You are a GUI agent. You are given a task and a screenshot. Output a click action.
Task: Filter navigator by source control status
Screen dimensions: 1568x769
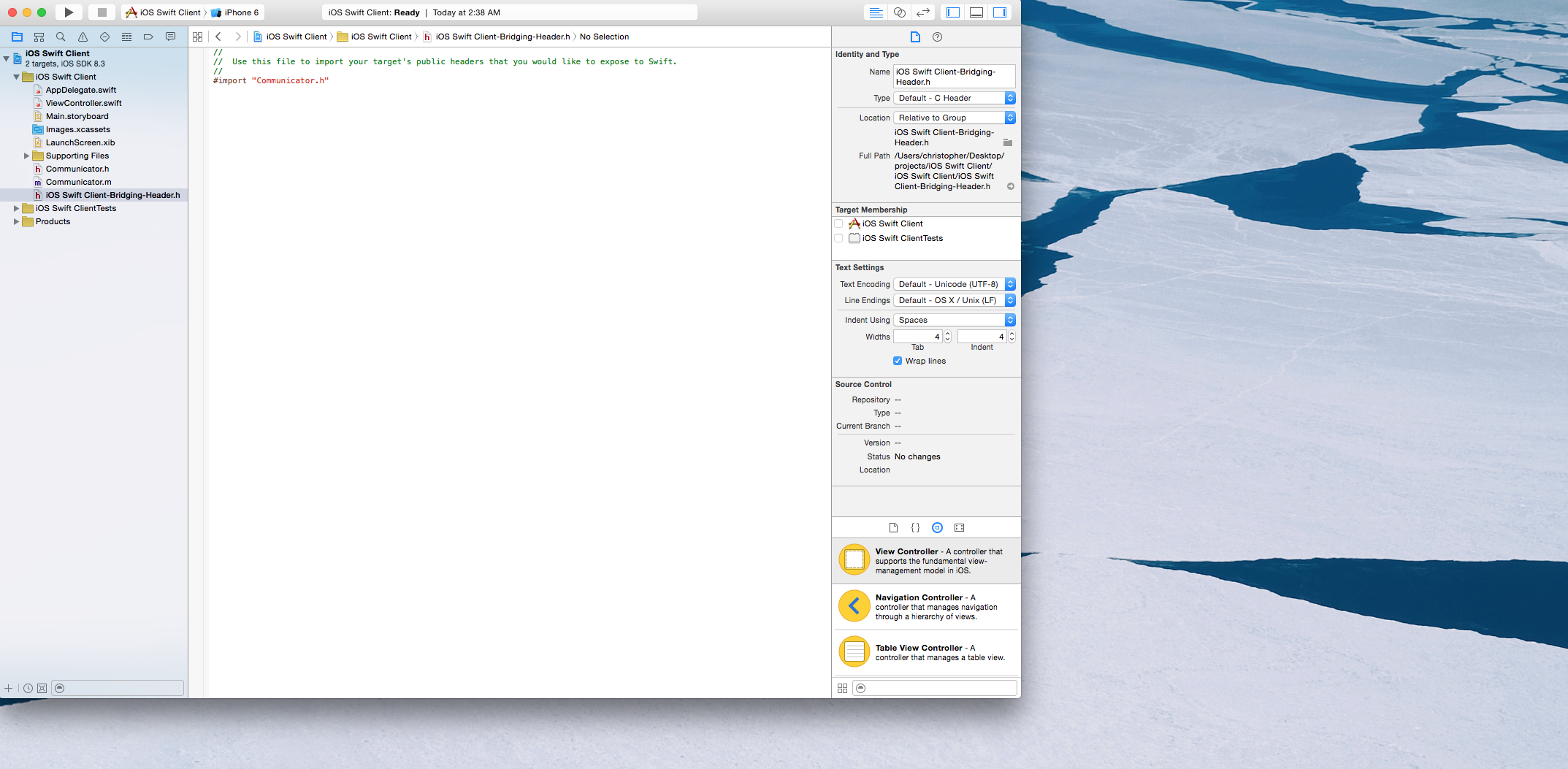coord(42,688)
